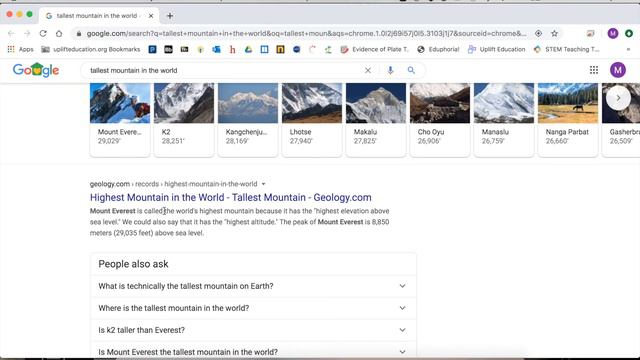Open the Apps grid shortcut in bookmarks bar
Image resolution: width=640 pixels, height=360 pixels.
(x=20, y=49)
